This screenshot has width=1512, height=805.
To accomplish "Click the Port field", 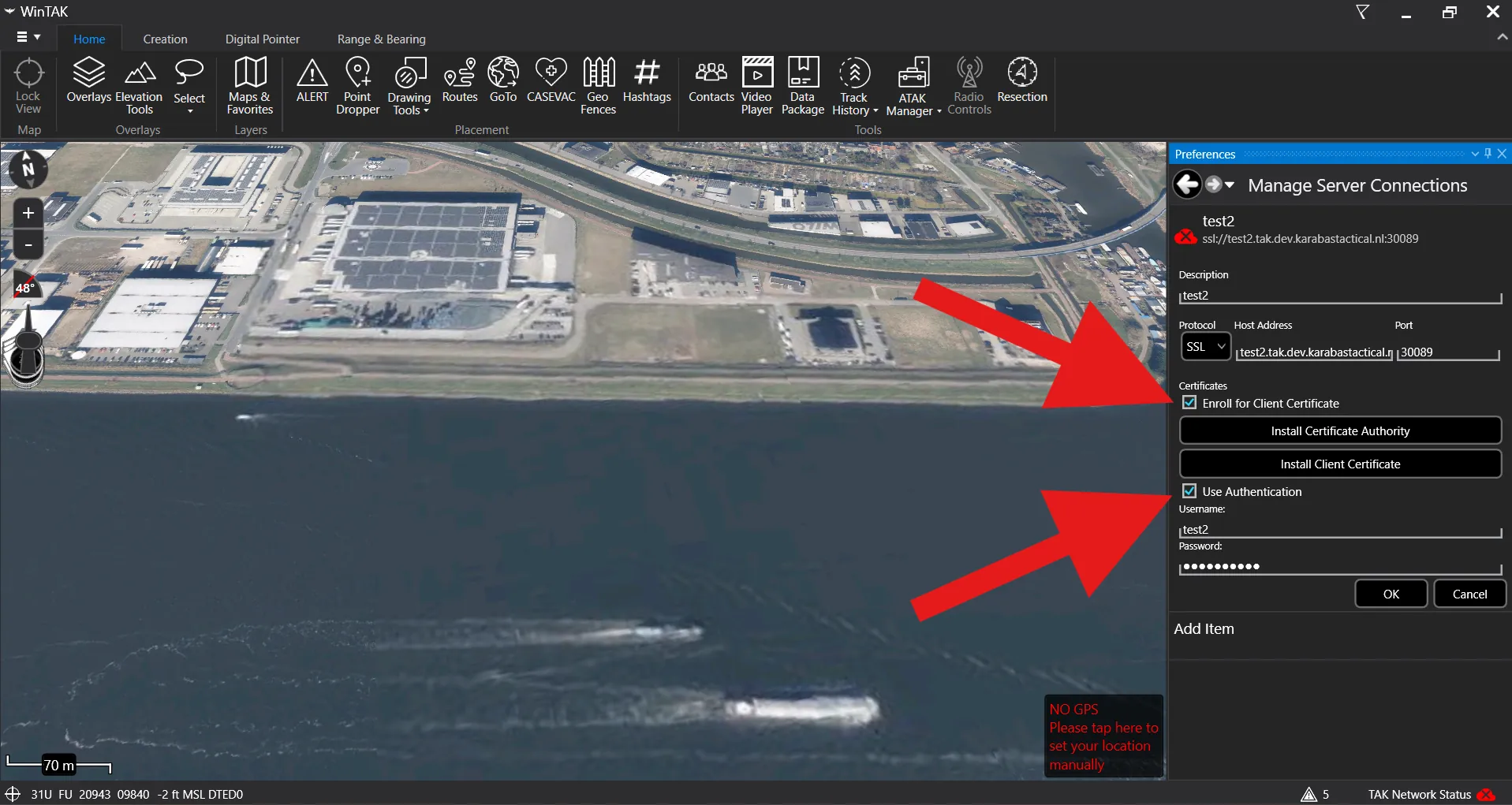I will pos(1448,352).
